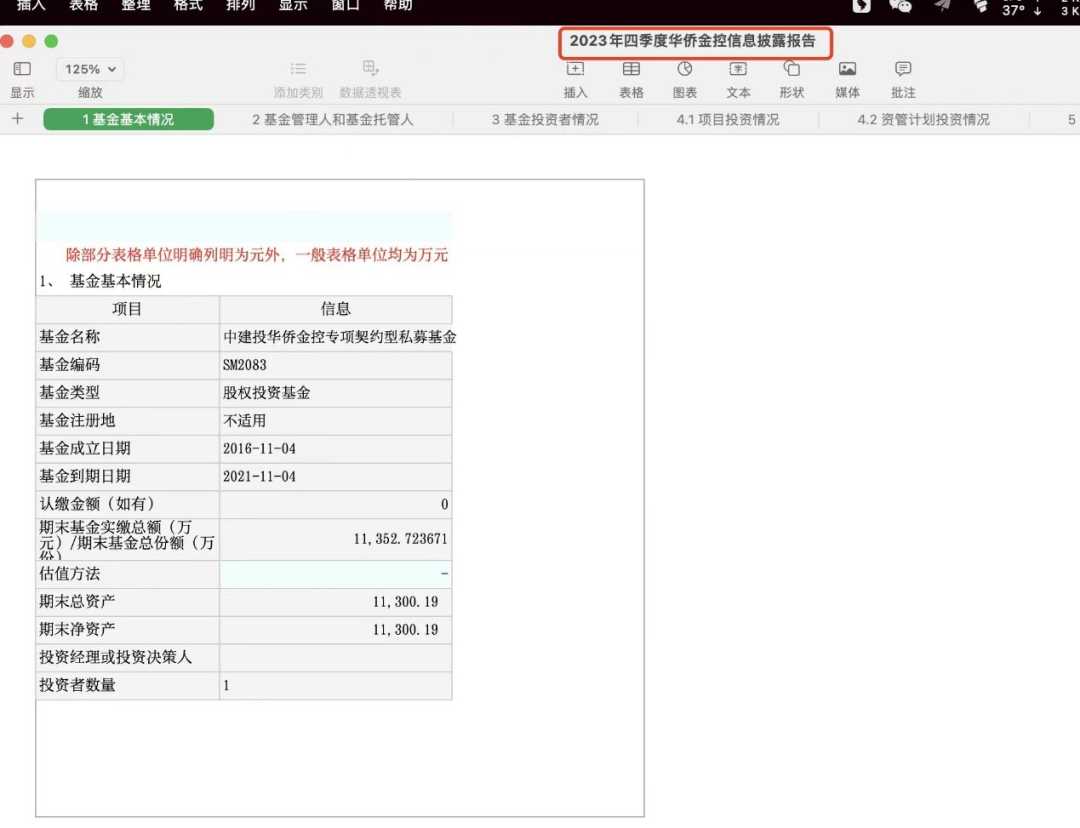The width and height of the screenshot is (1080, 828).
Task: Click the 估值方法 value cell
Action: [335, 574]
